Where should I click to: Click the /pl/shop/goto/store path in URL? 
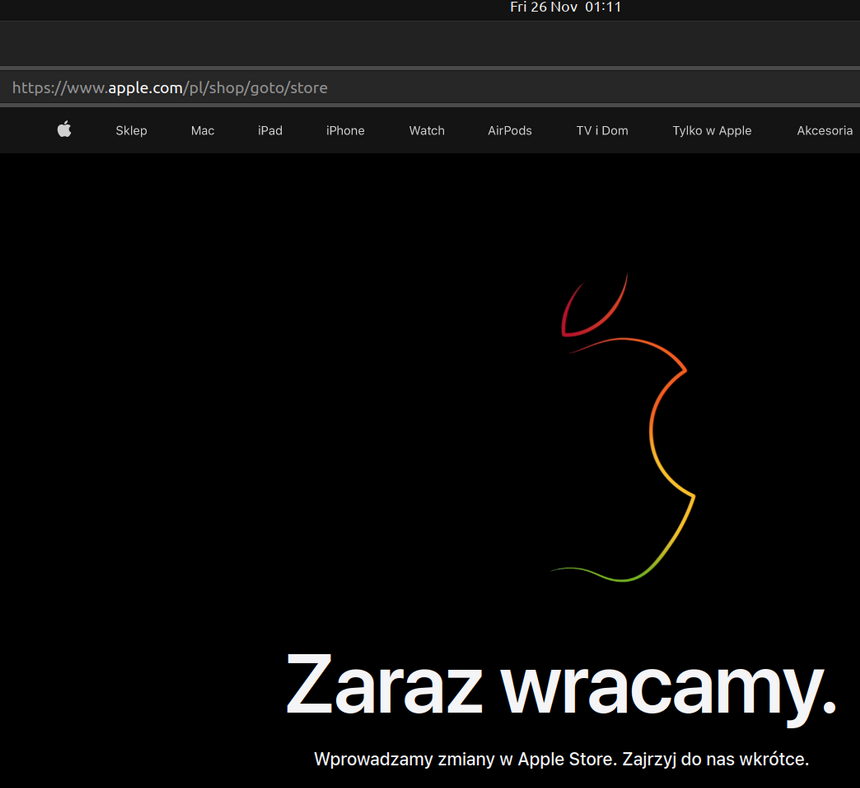click(256, 88)
